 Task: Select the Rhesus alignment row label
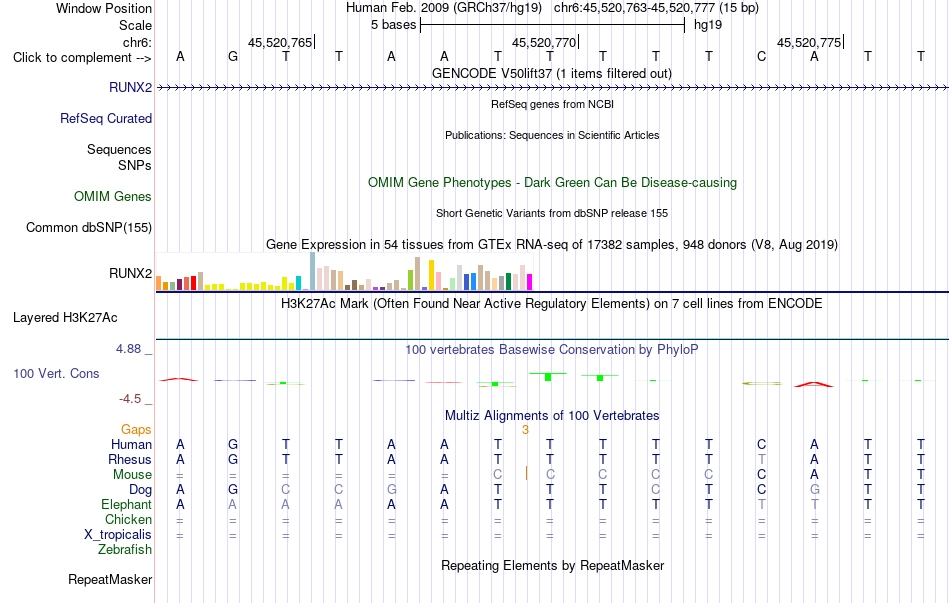(130, 459)
